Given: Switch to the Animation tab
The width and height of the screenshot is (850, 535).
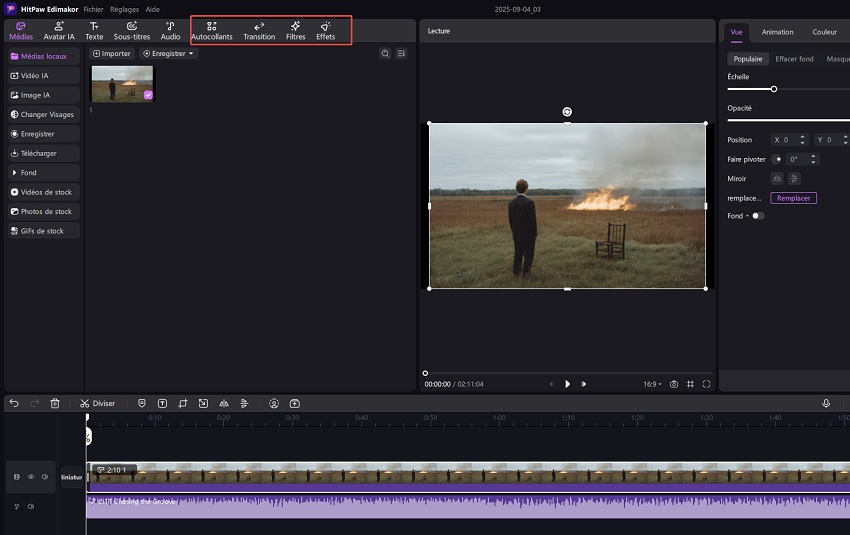Looking at the screenshot, I should (x=777, y=32).
